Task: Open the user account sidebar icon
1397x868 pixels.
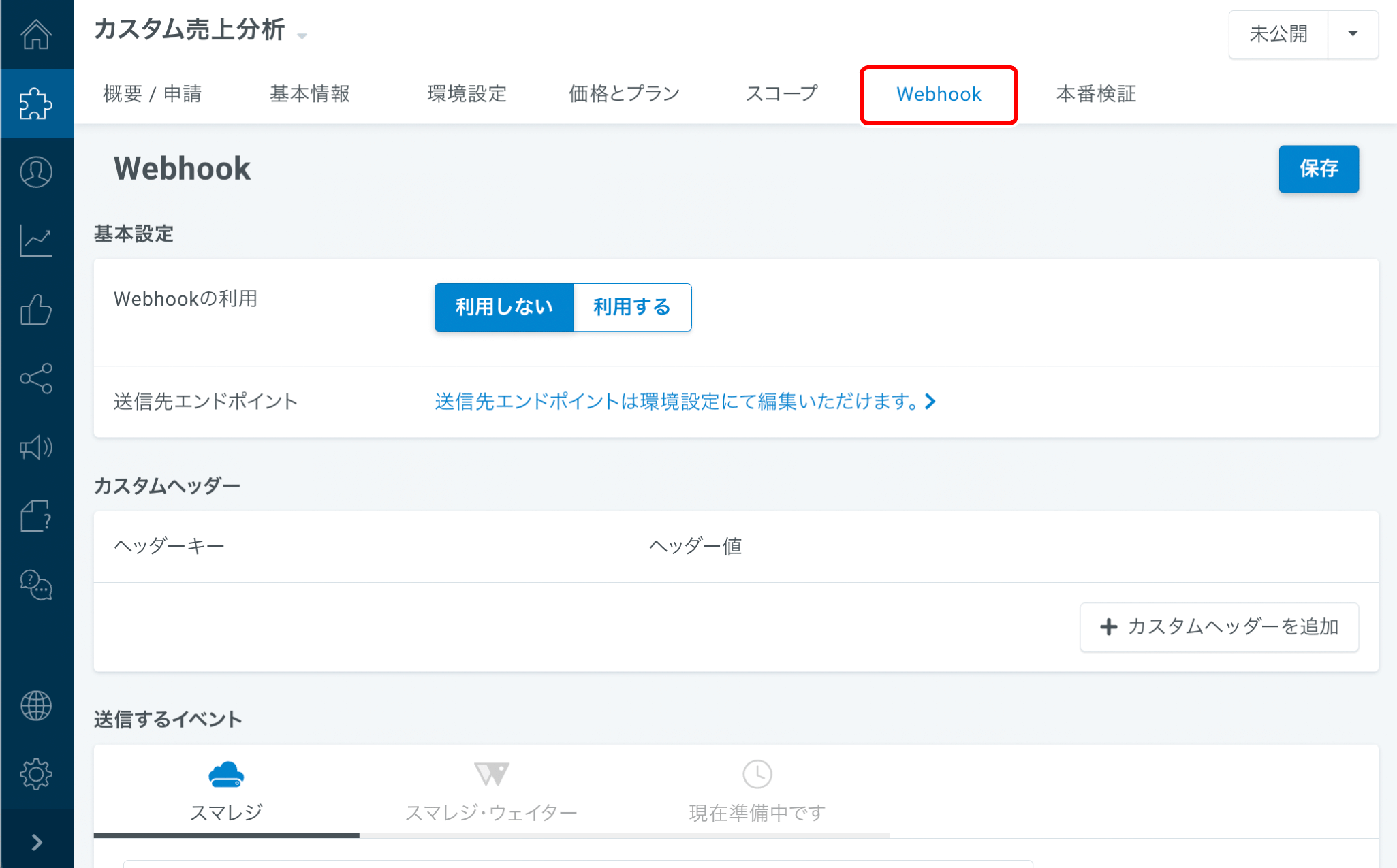Action: (36, 172)
